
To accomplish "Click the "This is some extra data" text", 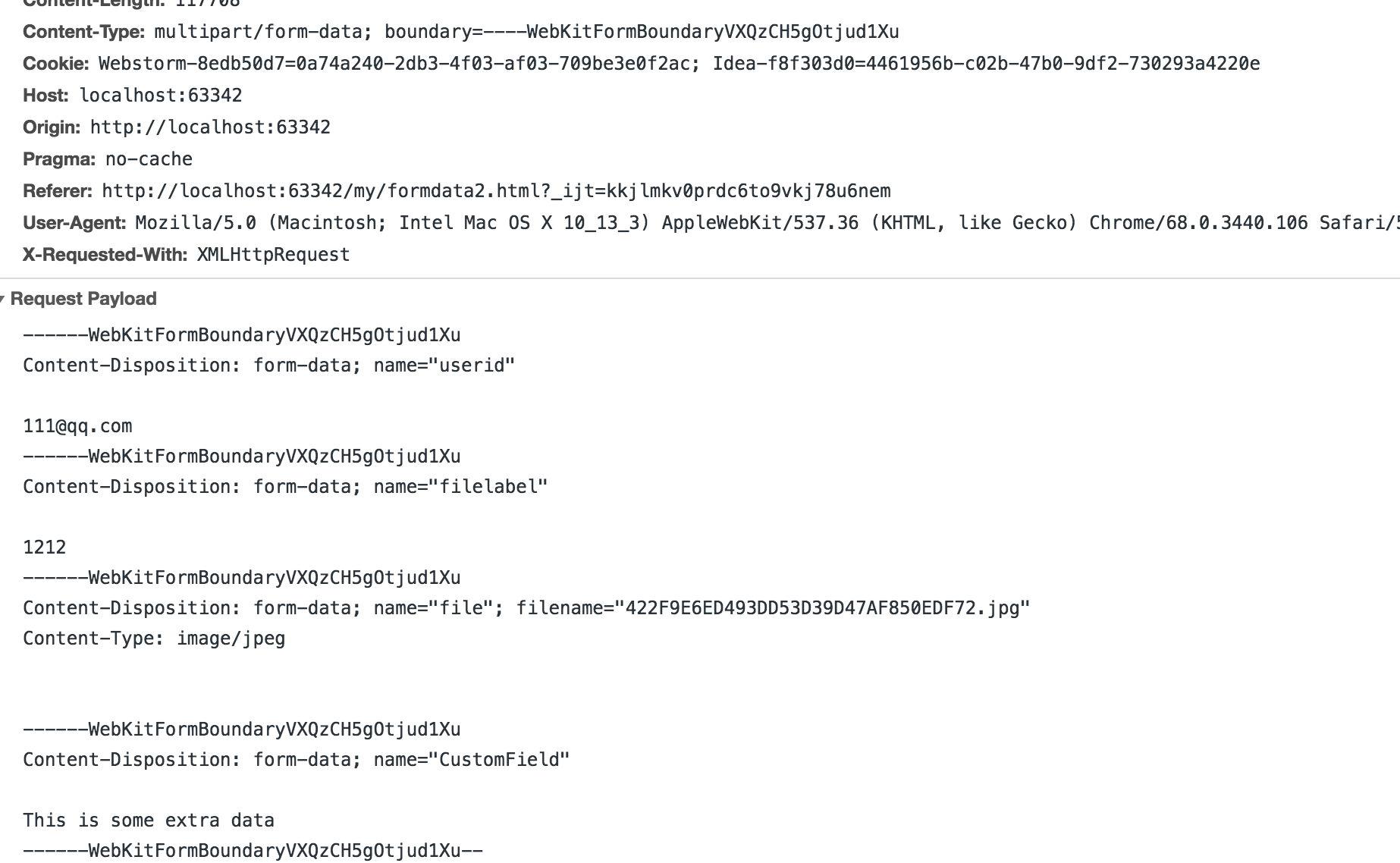I will (149, 821).
